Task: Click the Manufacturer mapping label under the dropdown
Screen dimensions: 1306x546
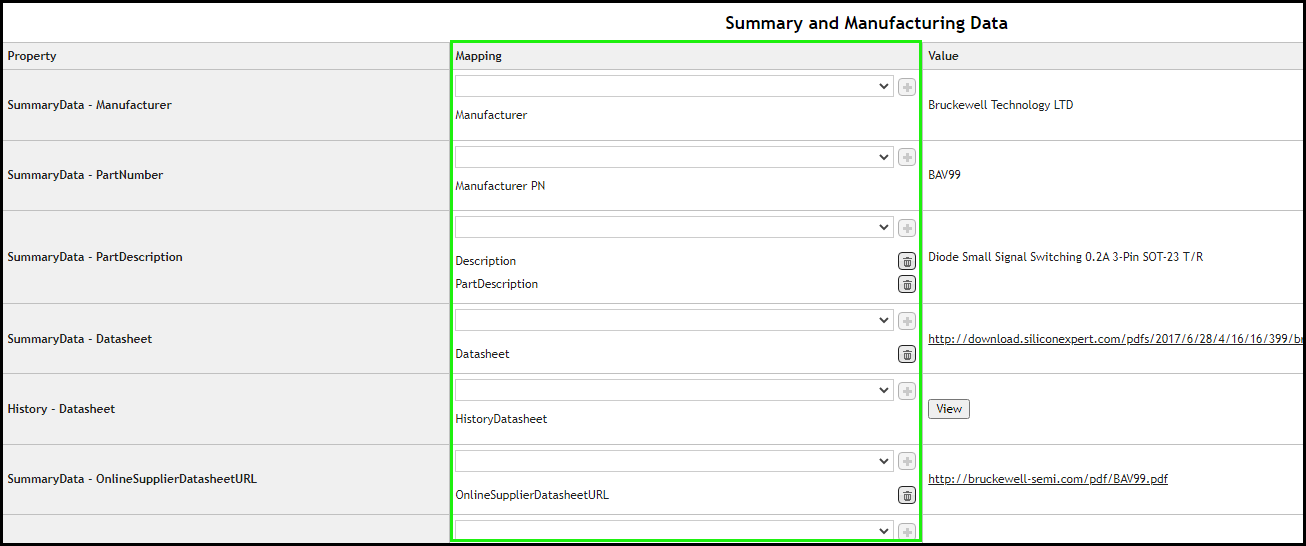Action: (491, 115)
